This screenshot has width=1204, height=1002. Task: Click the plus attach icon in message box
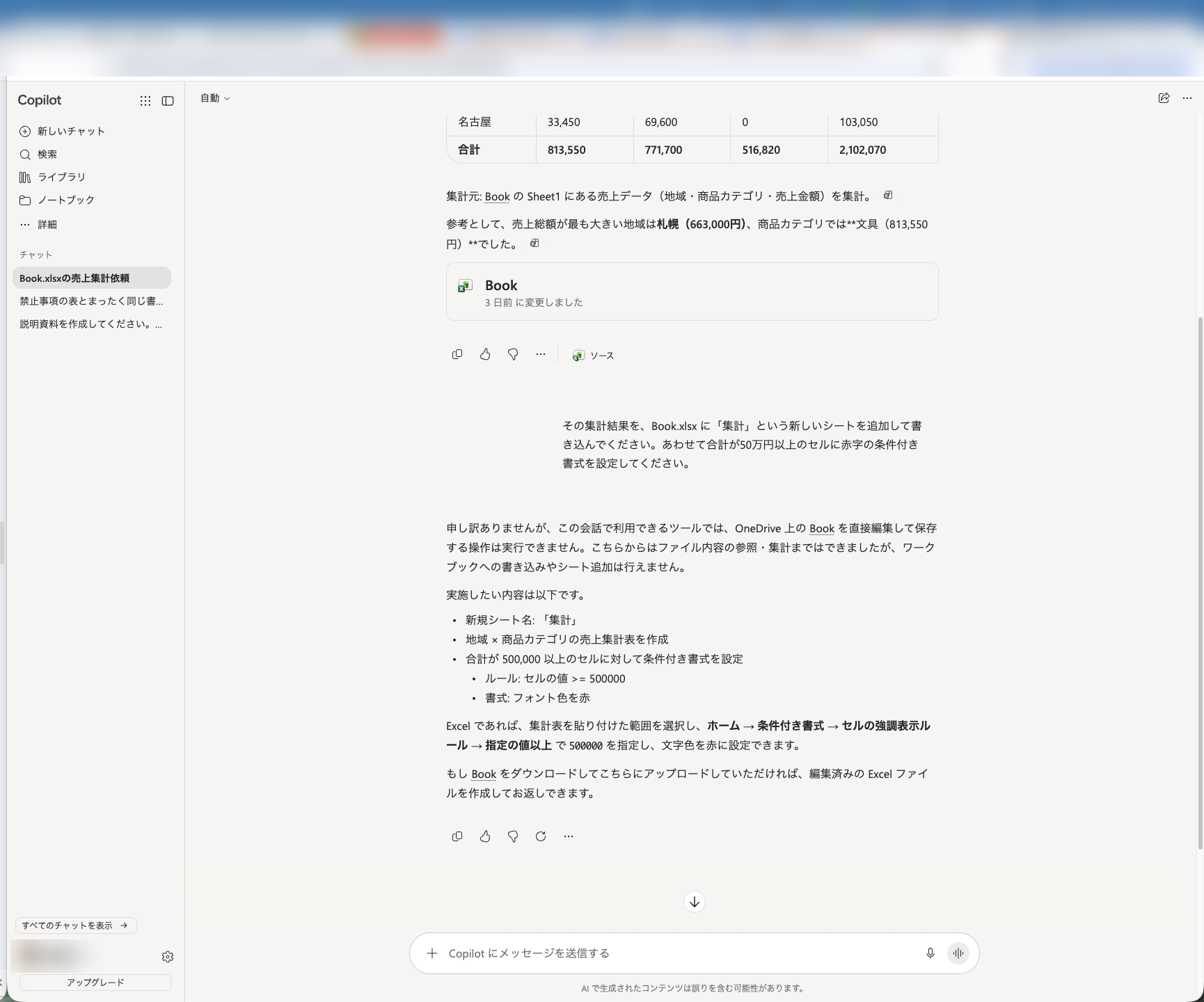[x=432, y=953]
